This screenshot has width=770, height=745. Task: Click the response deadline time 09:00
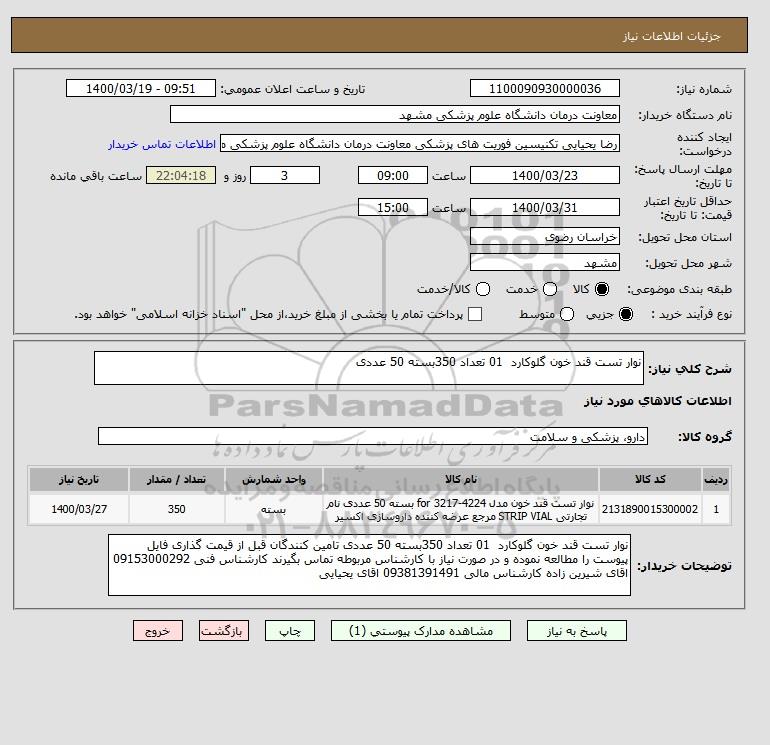393,175
